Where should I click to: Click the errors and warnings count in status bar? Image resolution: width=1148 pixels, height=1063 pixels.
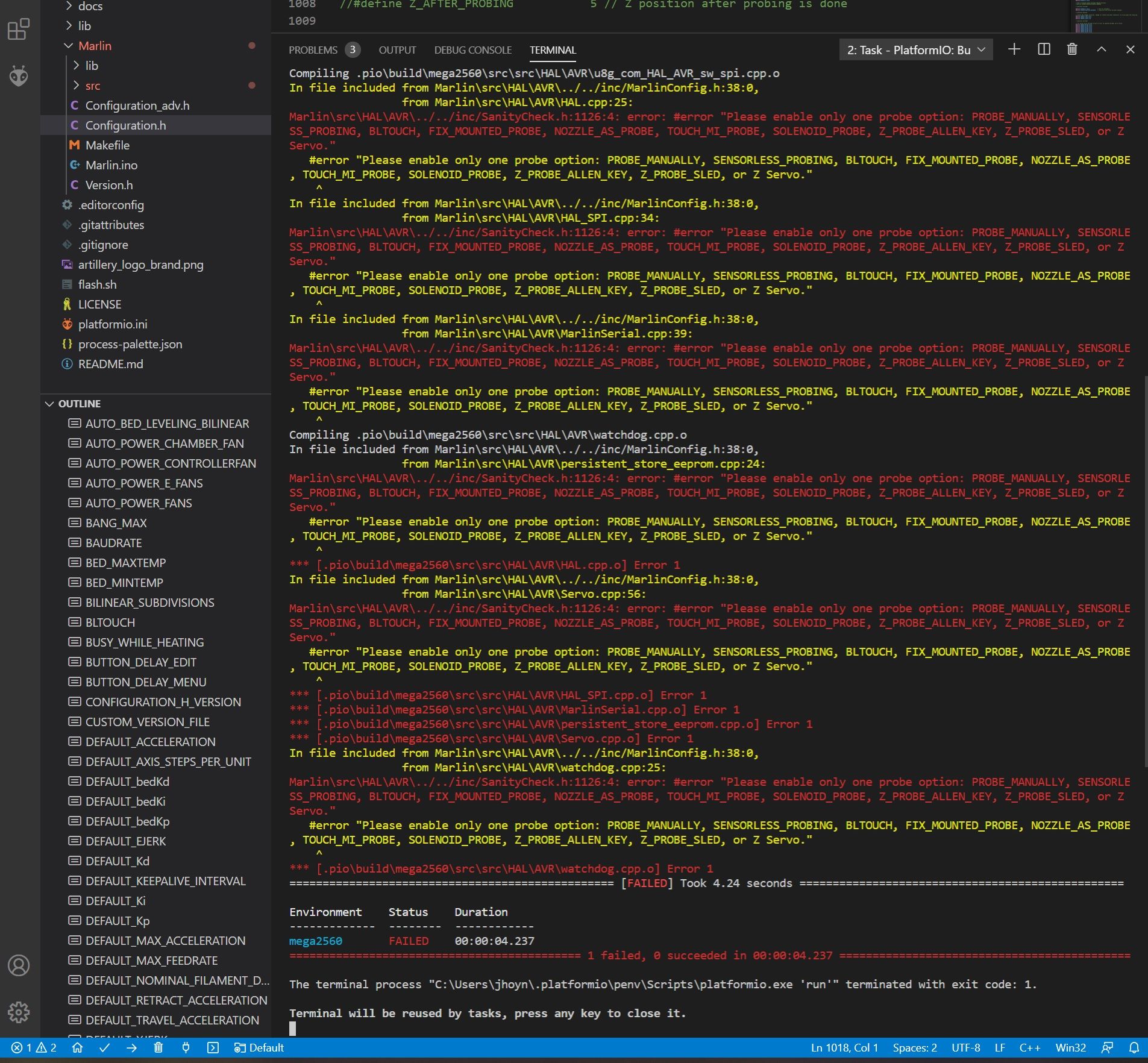click(34, 1047)
